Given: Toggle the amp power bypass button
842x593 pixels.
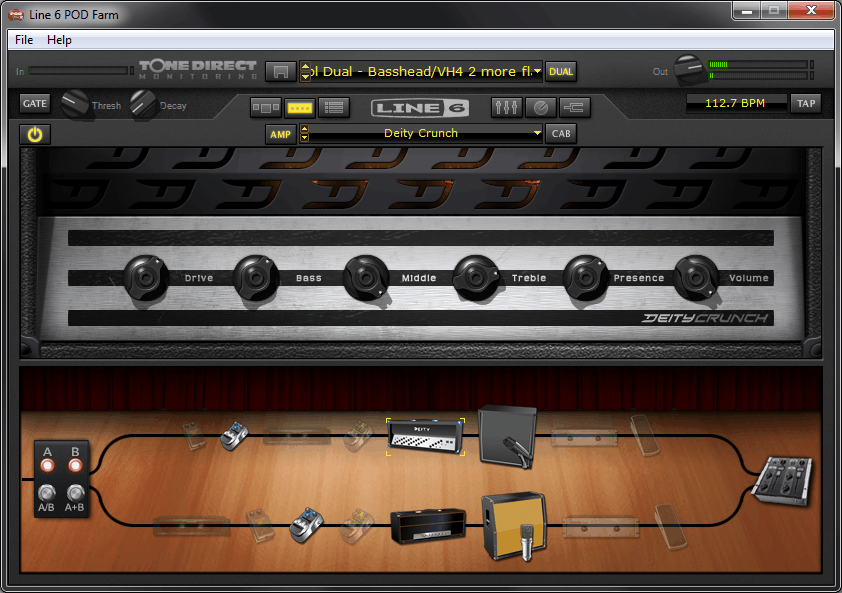Looking at the screenshot, I should coord(35,134).
